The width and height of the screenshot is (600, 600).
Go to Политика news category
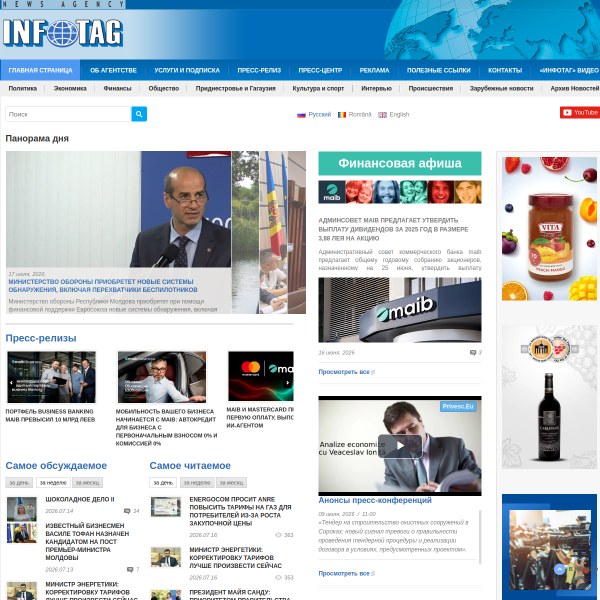(x=23, y=88)
